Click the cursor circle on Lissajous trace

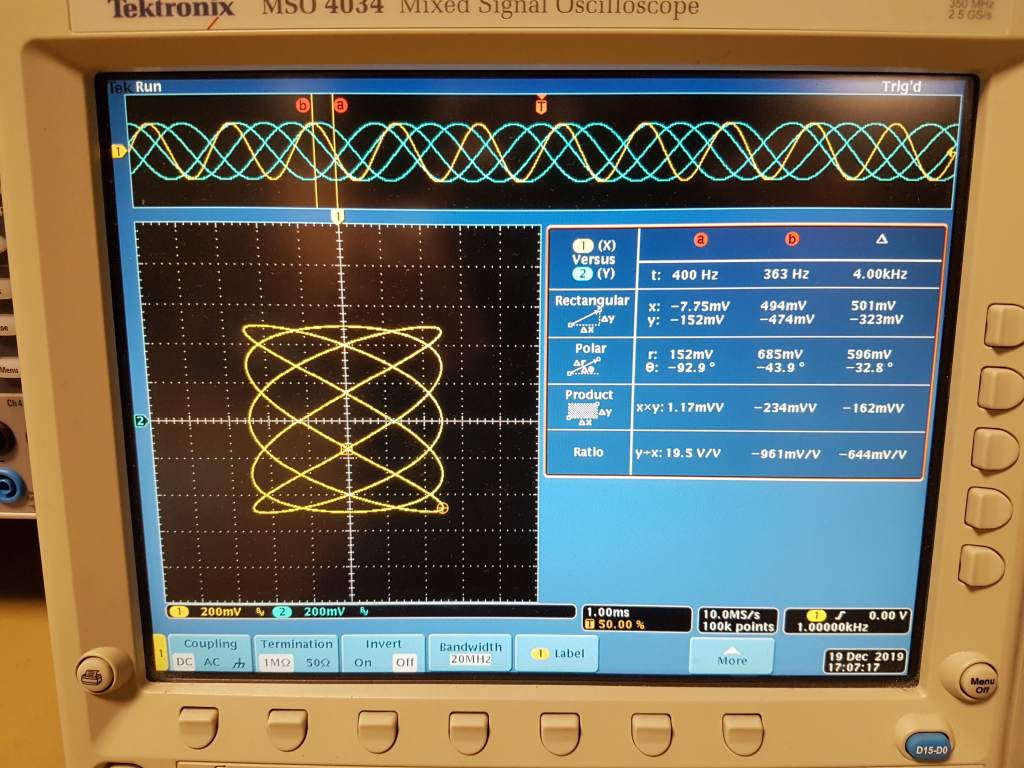pyautogui.click(x=441, y=507)
